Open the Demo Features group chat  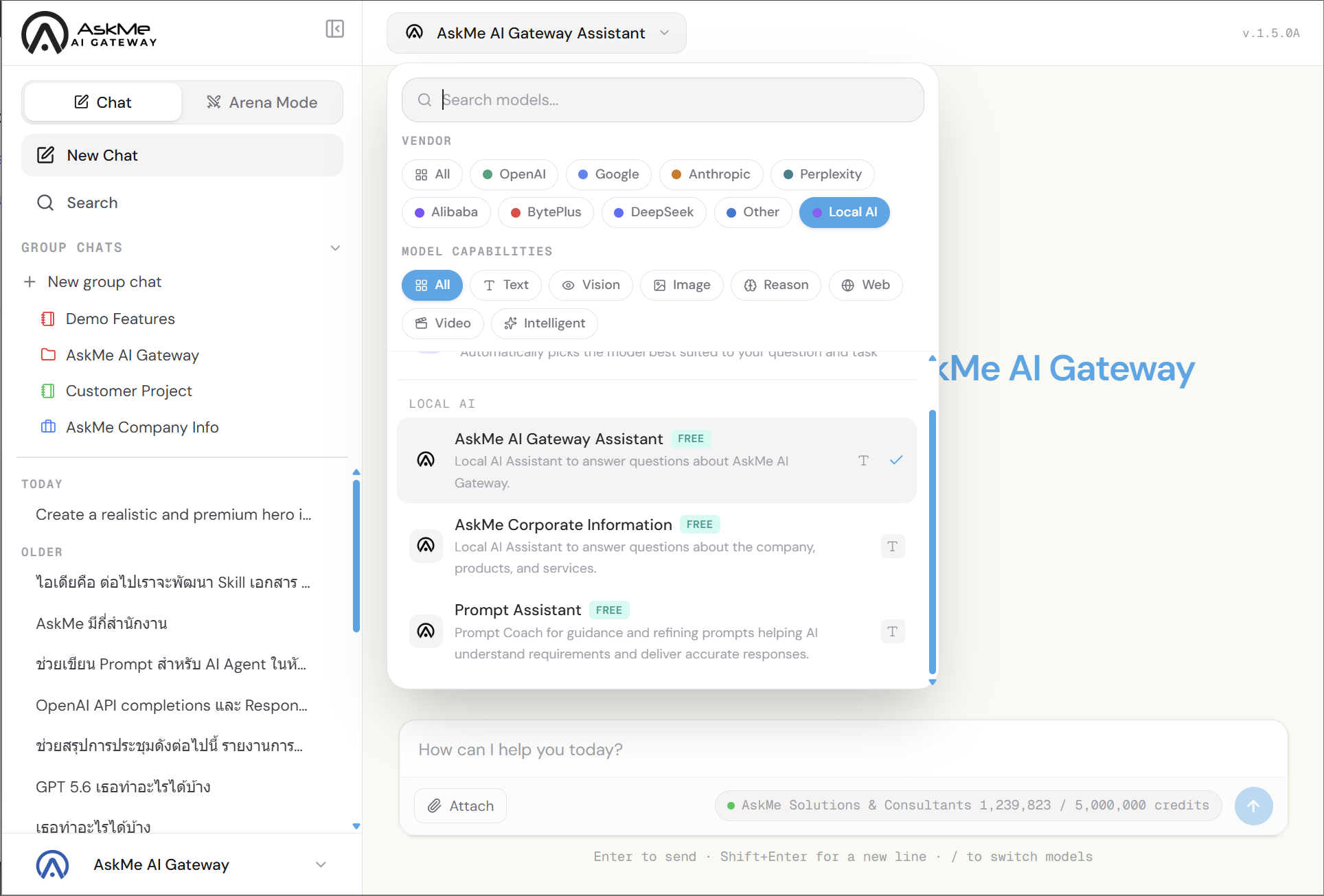(x=120, y=319)
